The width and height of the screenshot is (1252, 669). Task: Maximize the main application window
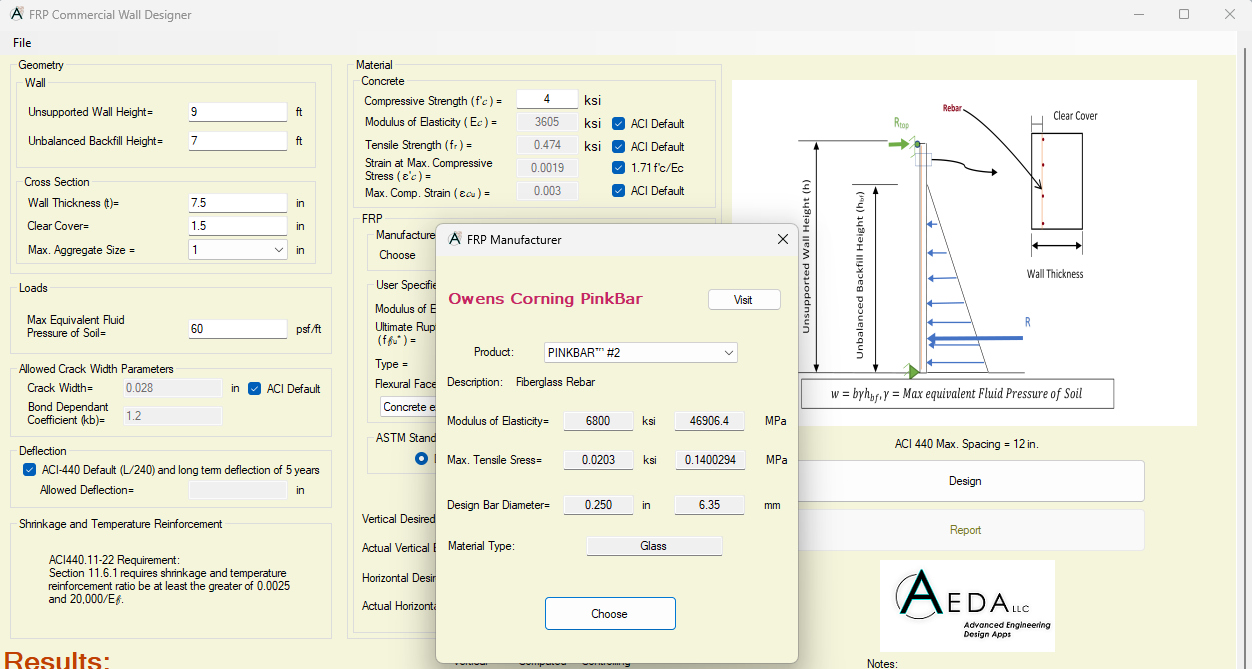pyautogui.click(x=1184, y=14)
